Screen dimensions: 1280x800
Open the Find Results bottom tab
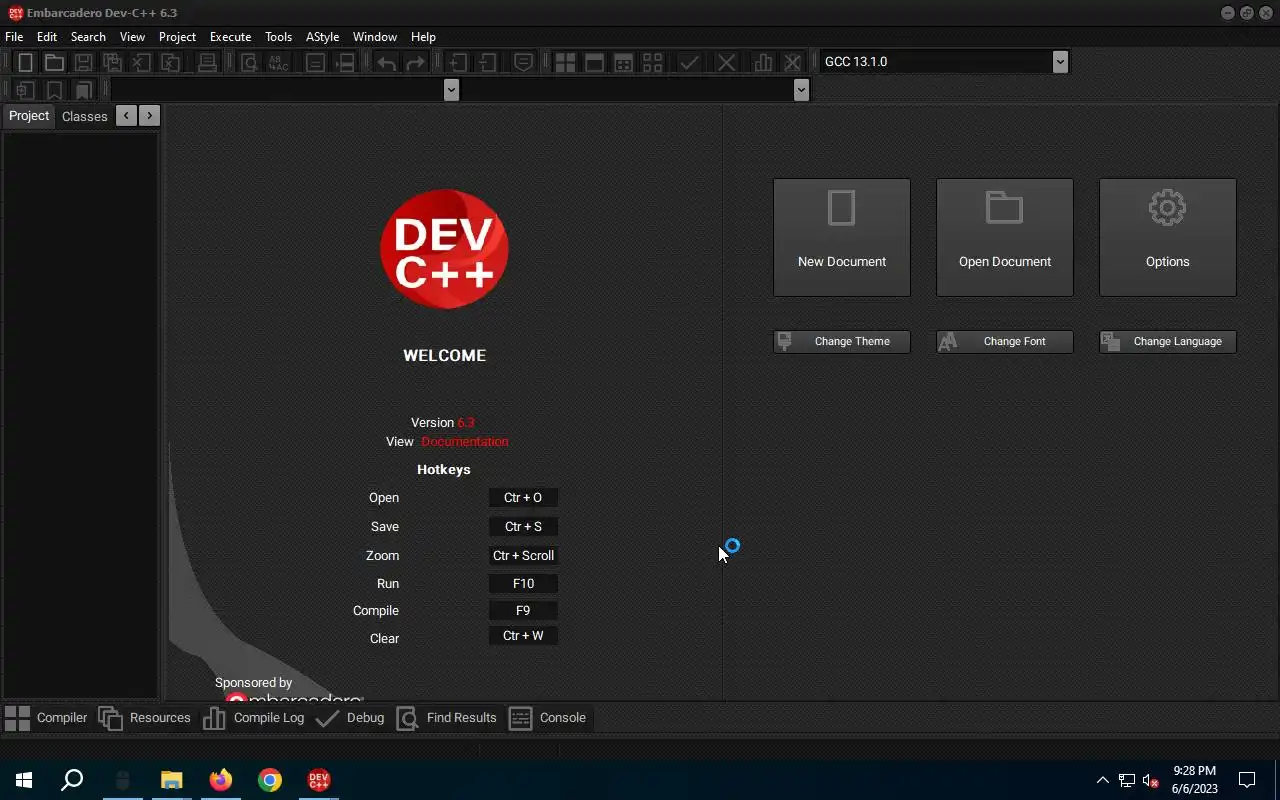[x=446, y=718]
